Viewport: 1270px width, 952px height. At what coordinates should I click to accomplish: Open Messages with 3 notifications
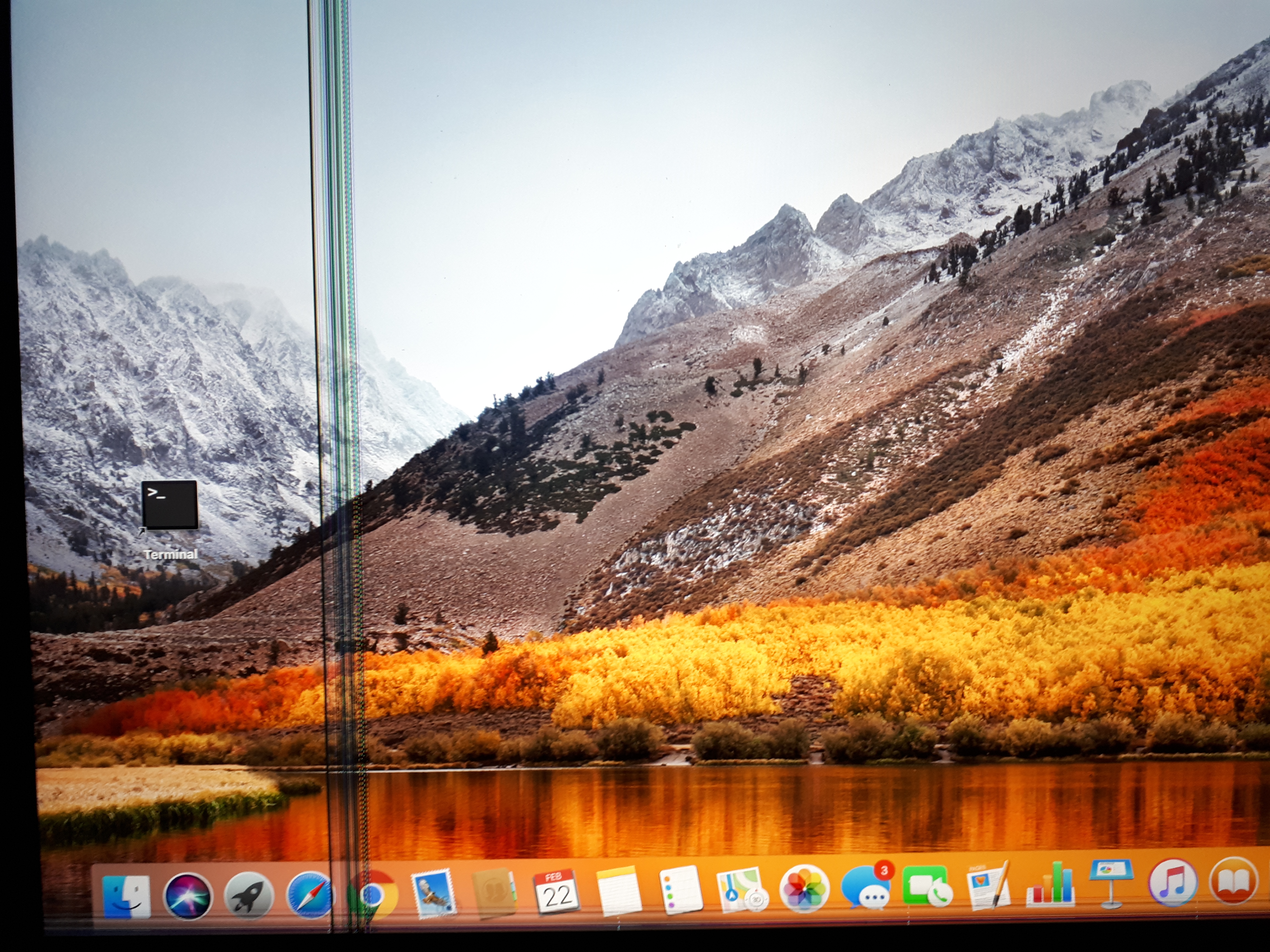(867, 888)
